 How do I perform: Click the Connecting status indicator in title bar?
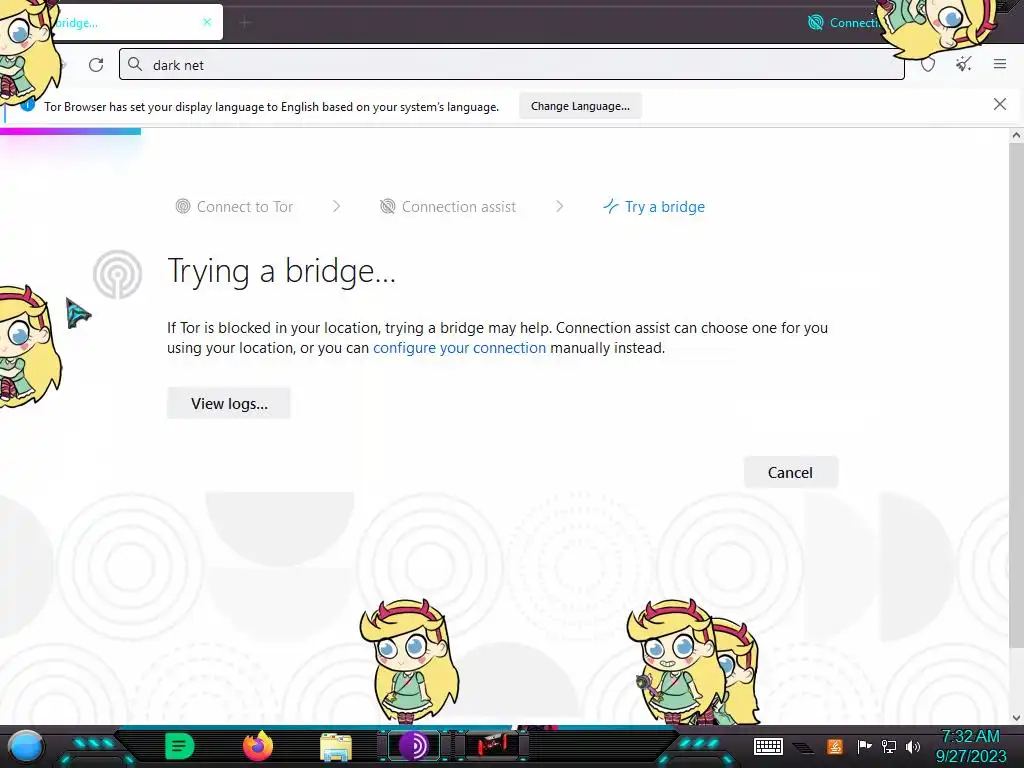844,23
